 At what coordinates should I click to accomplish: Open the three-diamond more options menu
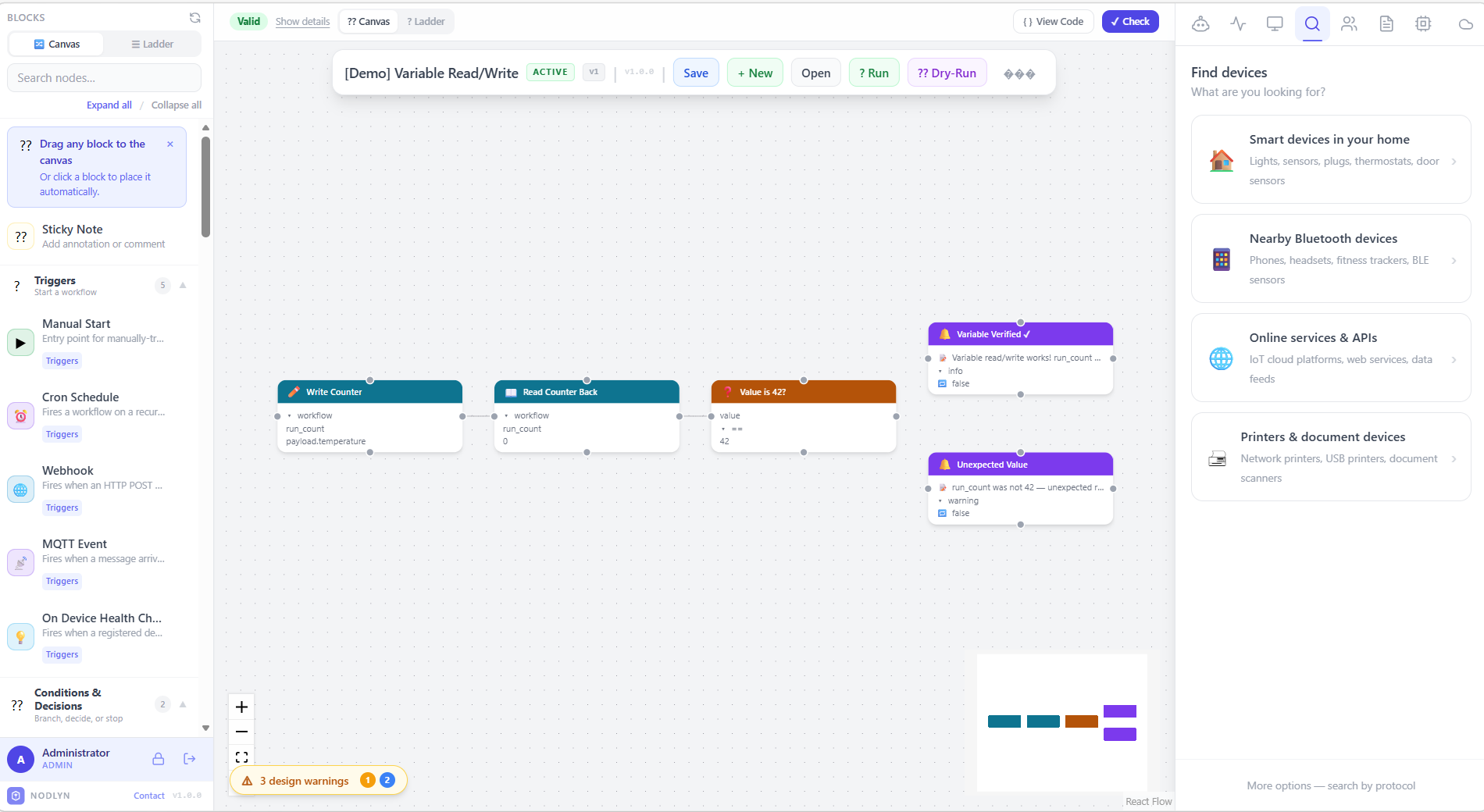[1019, 73]
